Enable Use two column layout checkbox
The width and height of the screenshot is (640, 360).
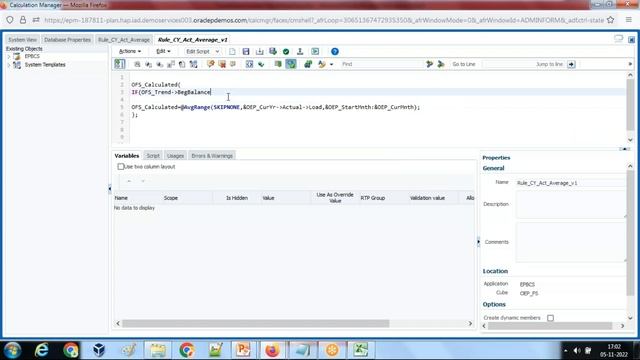point(120,167)
